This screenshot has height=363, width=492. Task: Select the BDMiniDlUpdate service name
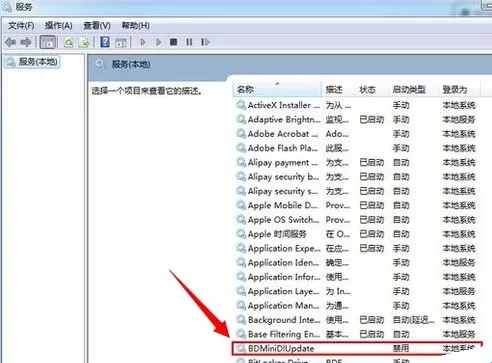(281, 349)
